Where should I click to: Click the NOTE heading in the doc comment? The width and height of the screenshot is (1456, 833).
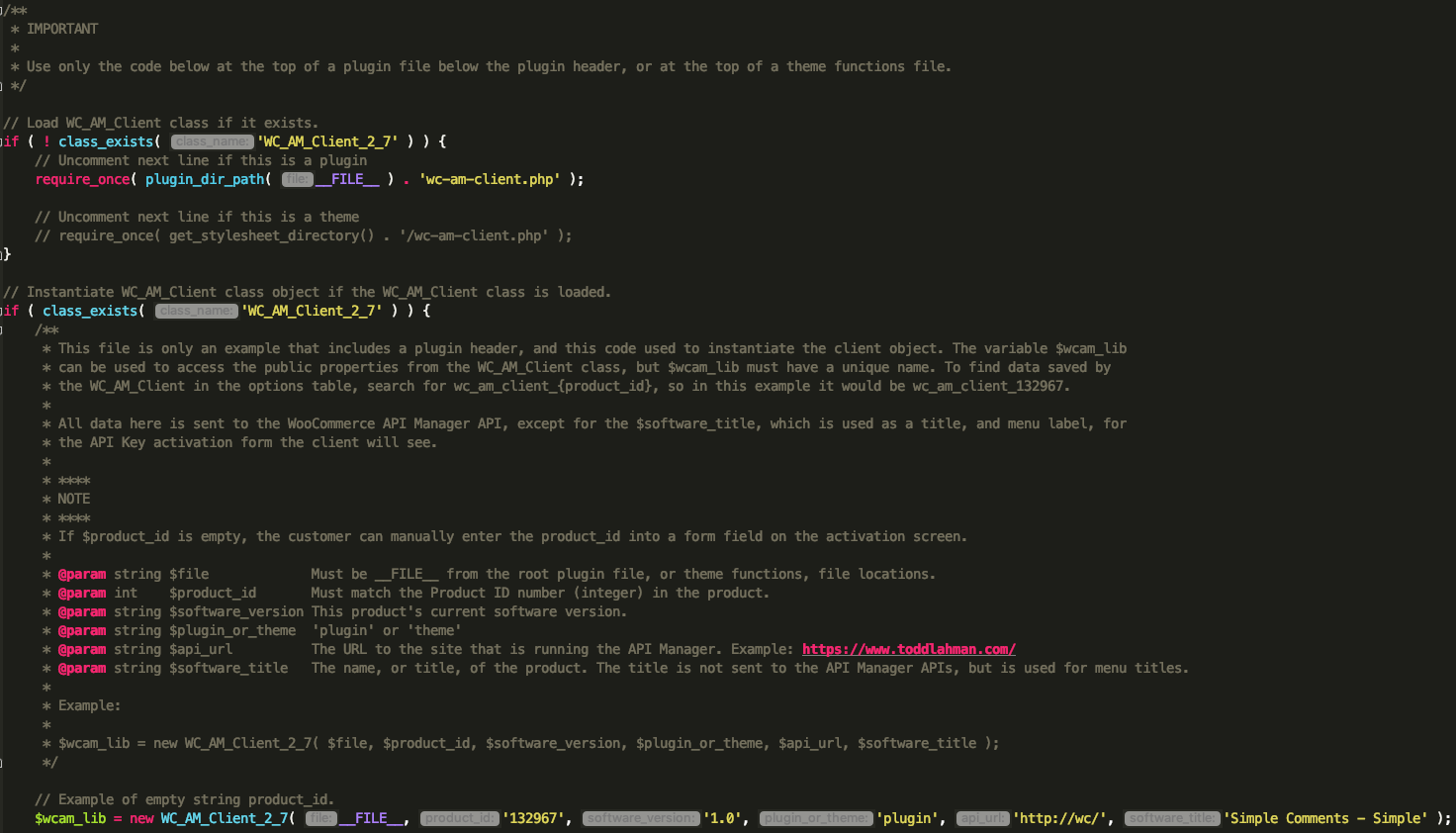pos(74,499)
